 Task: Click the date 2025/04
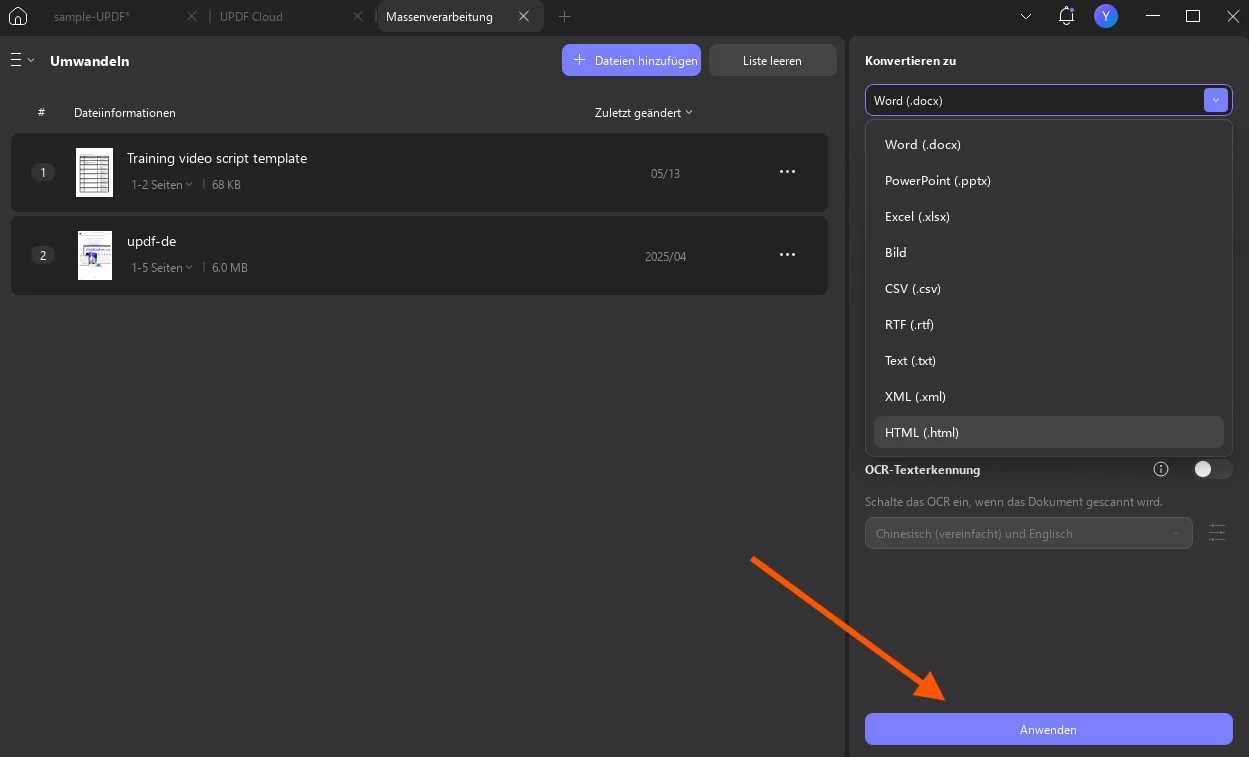click(x=666, y=256)
